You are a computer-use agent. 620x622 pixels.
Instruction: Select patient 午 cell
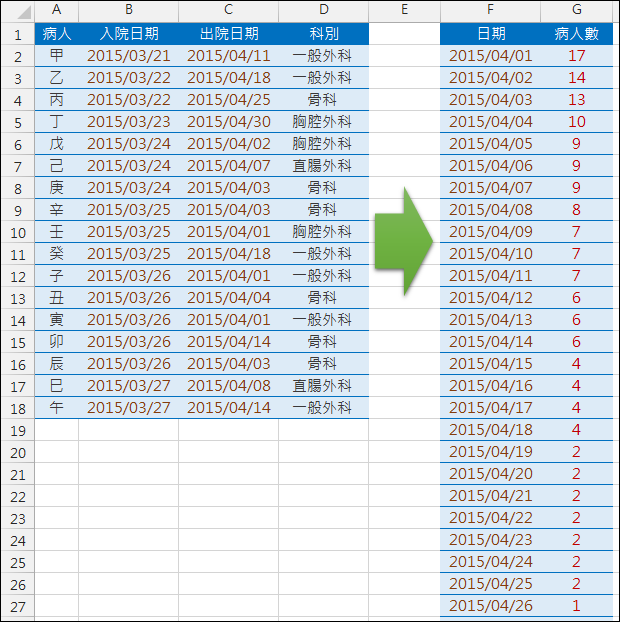56,408
